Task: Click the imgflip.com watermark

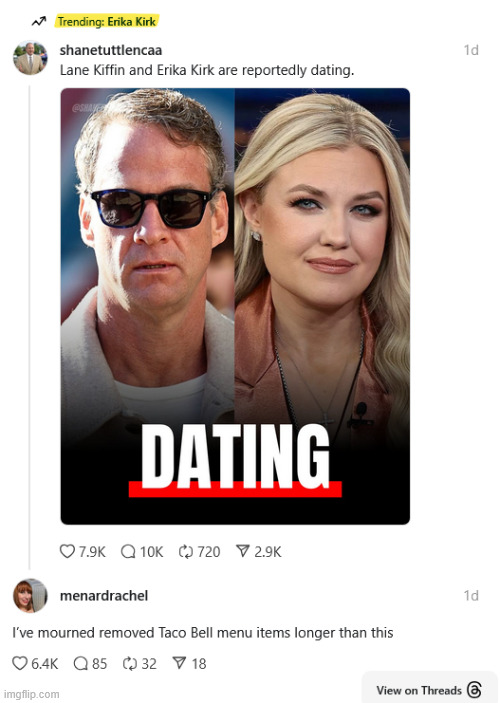Action: pyautogui.click(x=31, y=694)
